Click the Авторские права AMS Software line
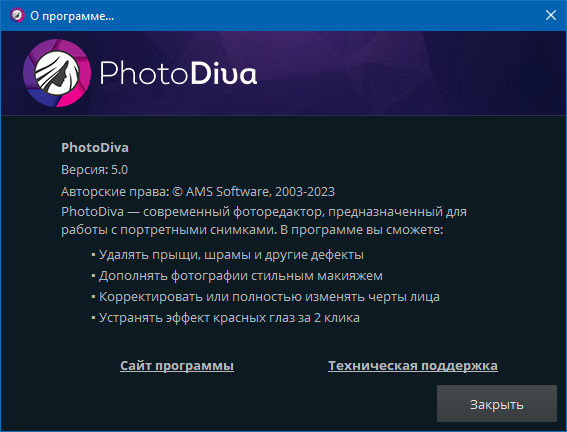This screenshot has width=567, height=432. pyautogui.click(x=198, y=192)
